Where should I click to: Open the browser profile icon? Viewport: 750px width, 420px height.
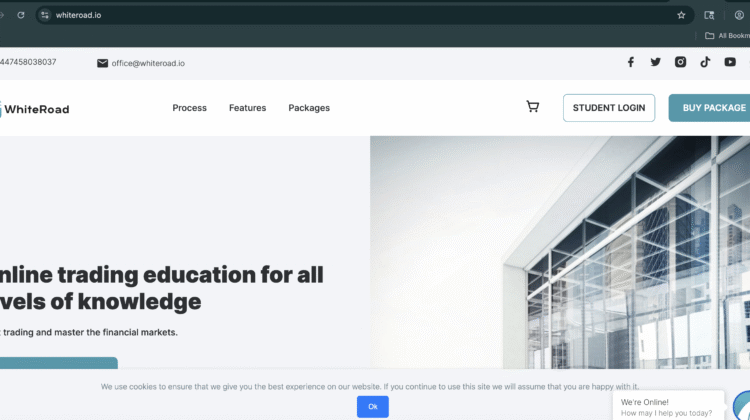click(x=739, y=15)
